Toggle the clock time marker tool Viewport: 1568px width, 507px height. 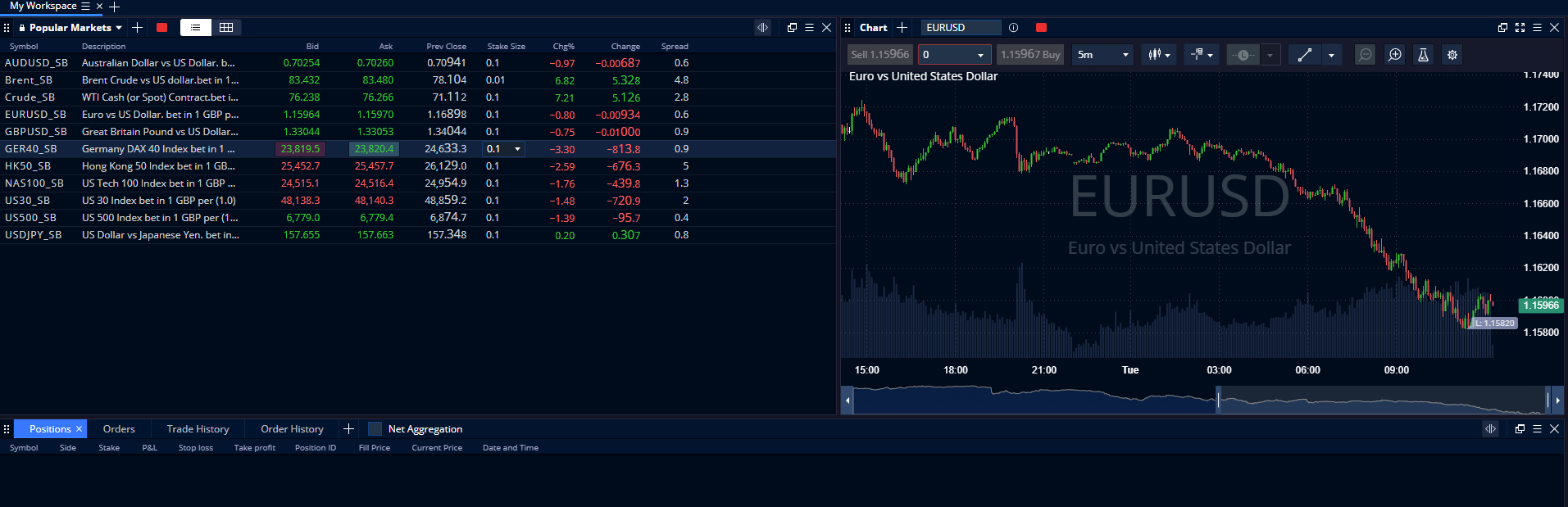click(x=1243, y=55)
